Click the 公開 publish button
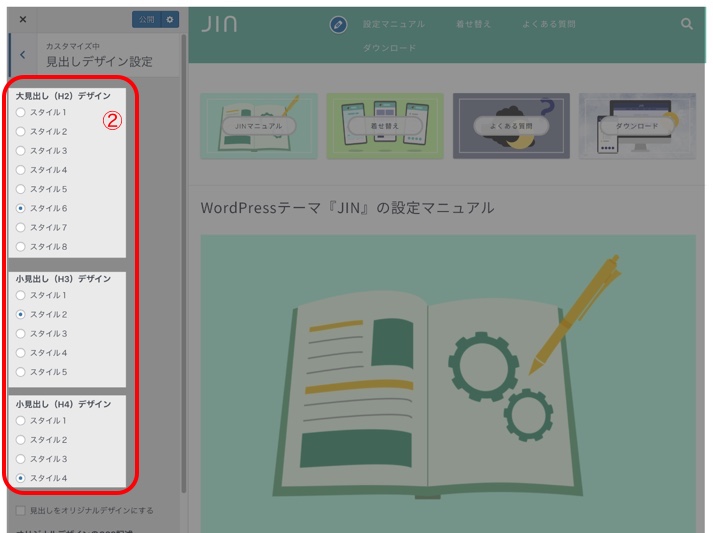713x533 pixels. pyautogui.click(x=146, y=20)
